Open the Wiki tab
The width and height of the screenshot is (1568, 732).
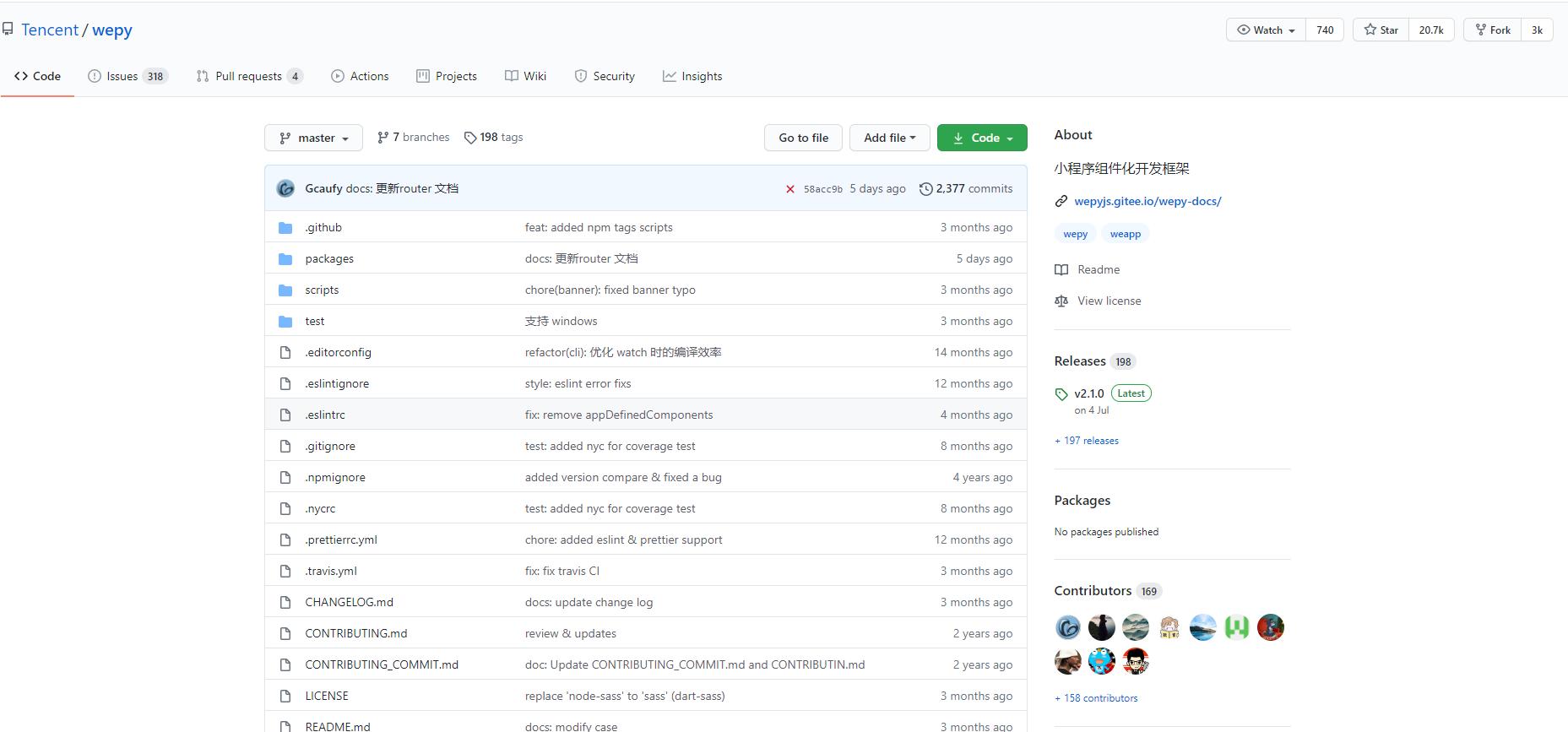[525, 76]
